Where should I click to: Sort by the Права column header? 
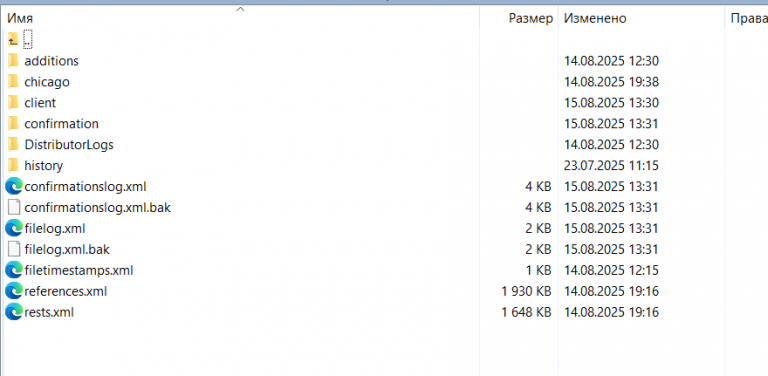[749, 19]
